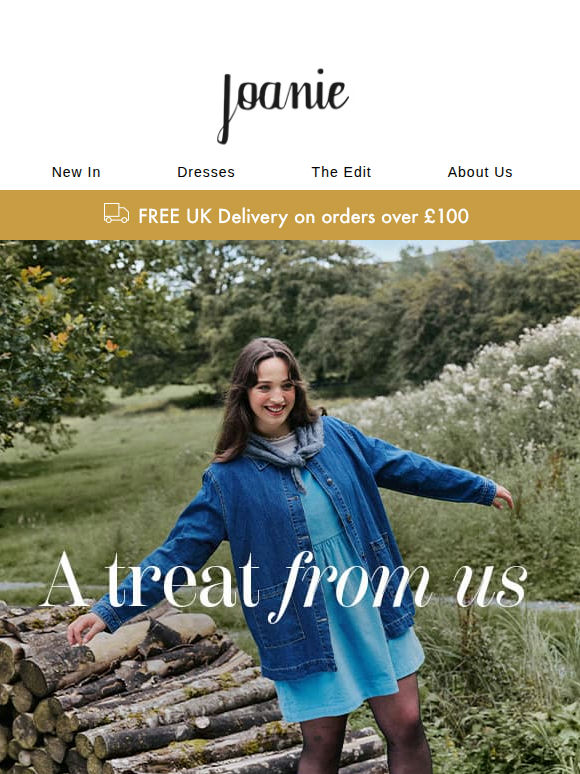This screenshot has height=774, width=580.
Task: Click the grey scarf around the model's neck
Action: [x=286, y=447]
